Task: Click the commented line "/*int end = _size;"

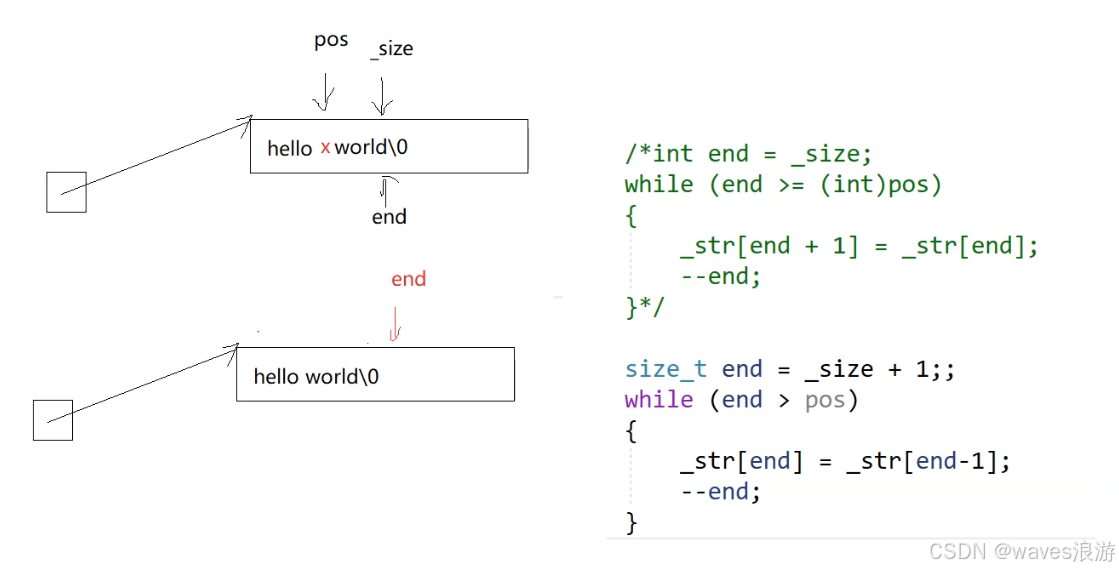Action: tap(748, 154)
